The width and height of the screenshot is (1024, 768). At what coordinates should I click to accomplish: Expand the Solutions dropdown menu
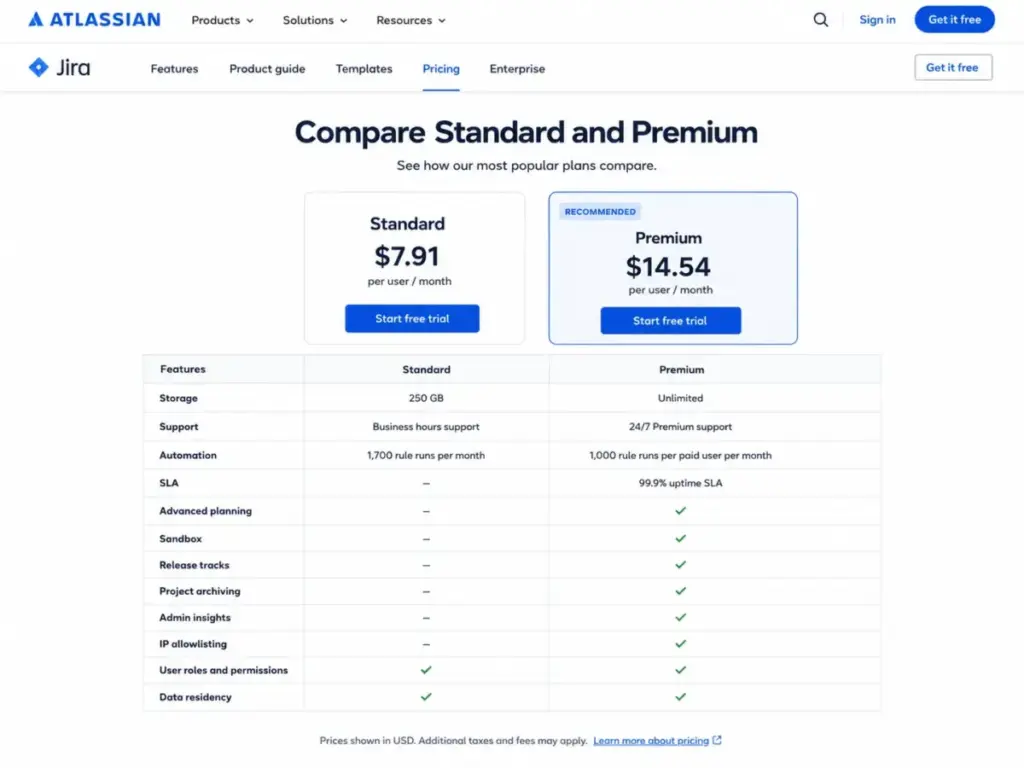[x=315, y=20]
